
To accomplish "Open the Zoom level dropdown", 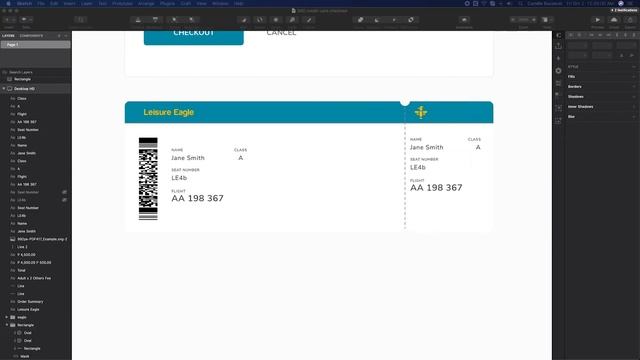I will click(523, 20).
